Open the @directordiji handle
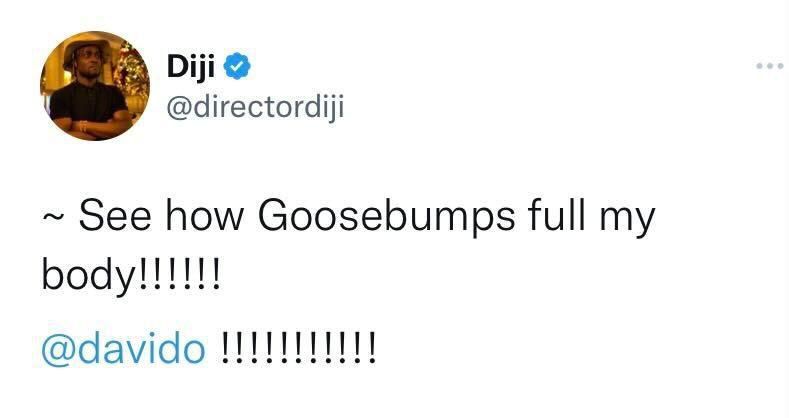The width and height of the screenshot is (789, 418). pyautogui.click(x=254, y=106)
